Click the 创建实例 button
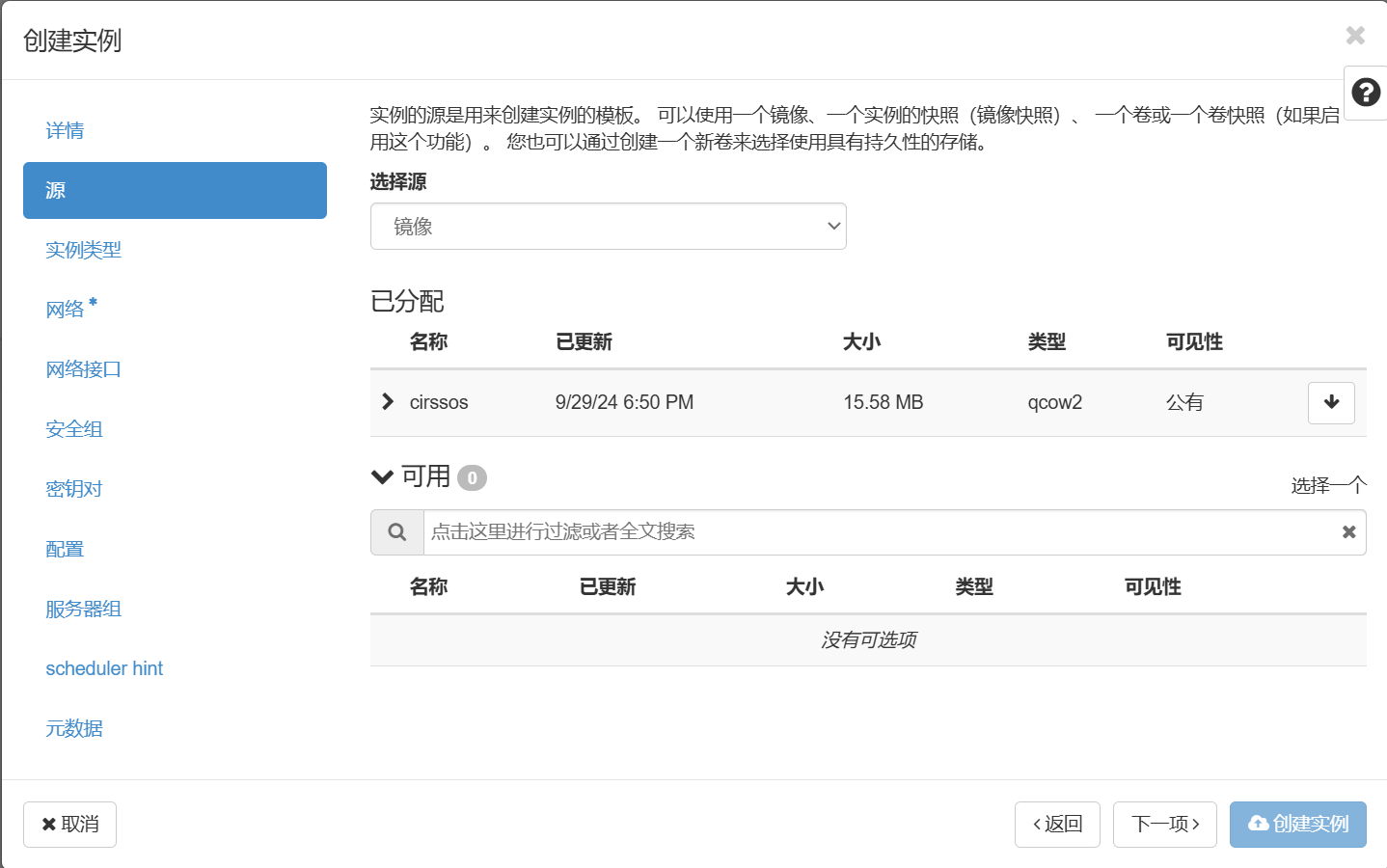This screenshot has width=1387, height=868. 1297,825
